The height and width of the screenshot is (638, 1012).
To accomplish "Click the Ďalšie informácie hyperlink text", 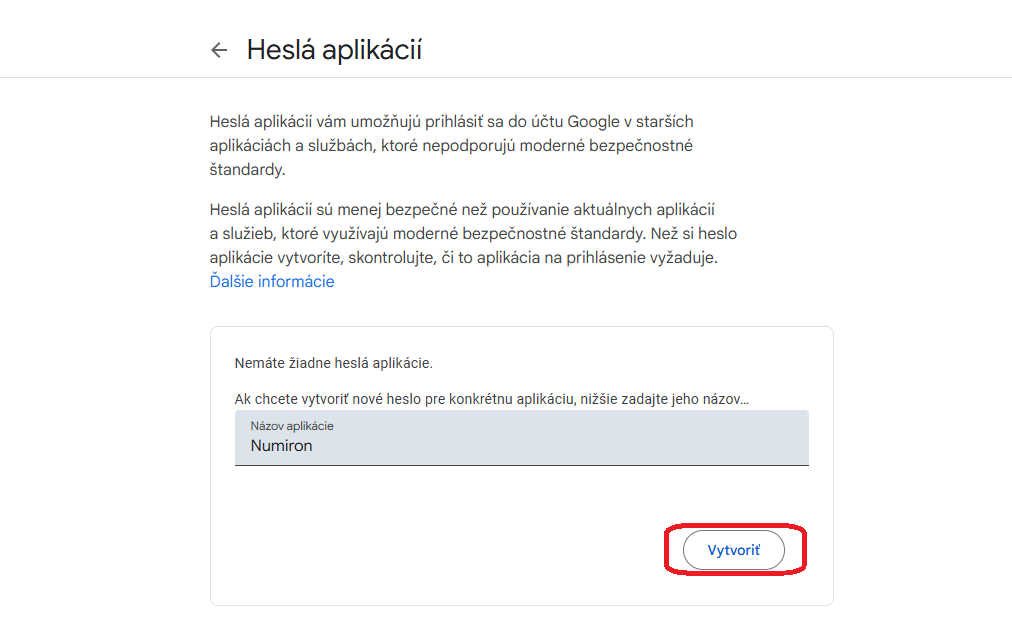I will pos(270,281).
